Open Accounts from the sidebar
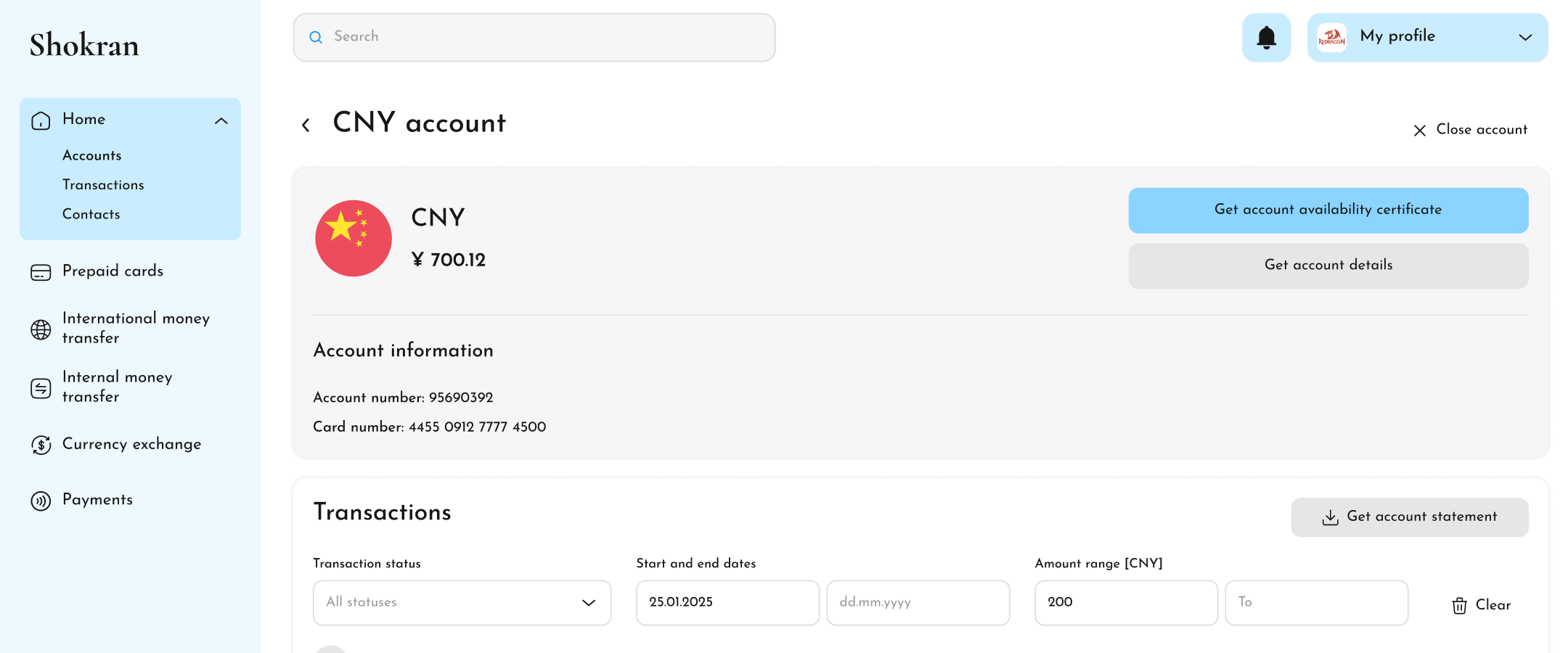Image resolution: width=1568 pixels, height=653 pixels. (x=92, y=155)
